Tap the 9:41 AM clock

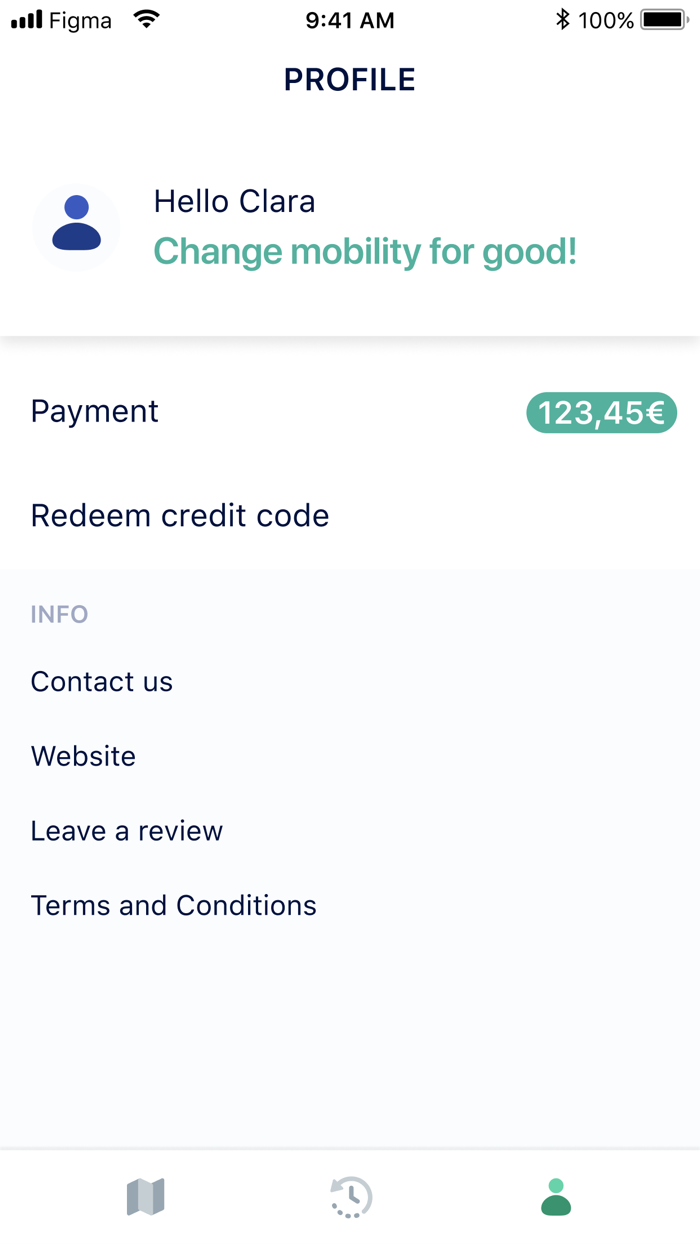(x=350, y=19)
